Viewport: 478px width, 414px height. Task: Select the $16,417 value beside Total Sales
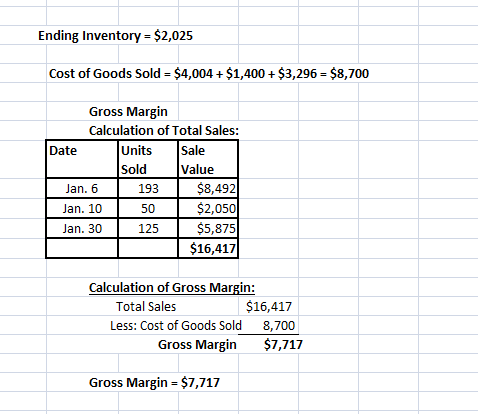(269, 307)
